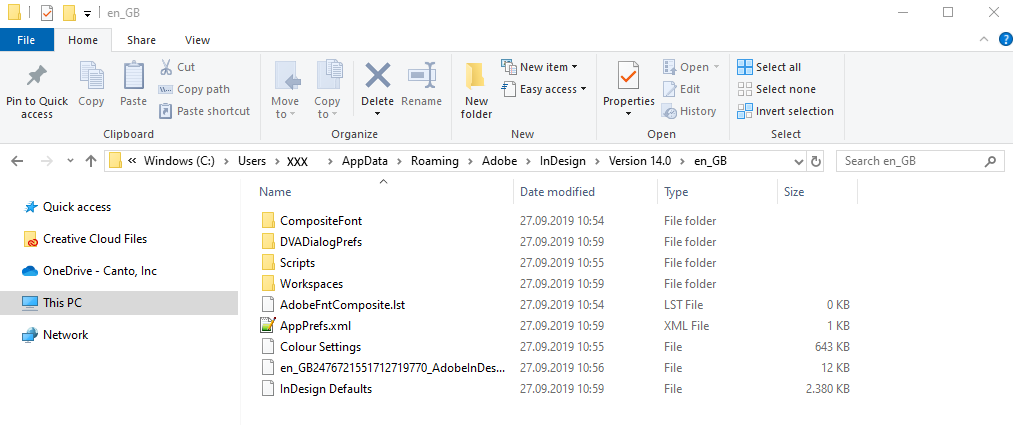Select This PC in navigation pane
This screenshot has width=1013, height=425.
tap(119, 302)
